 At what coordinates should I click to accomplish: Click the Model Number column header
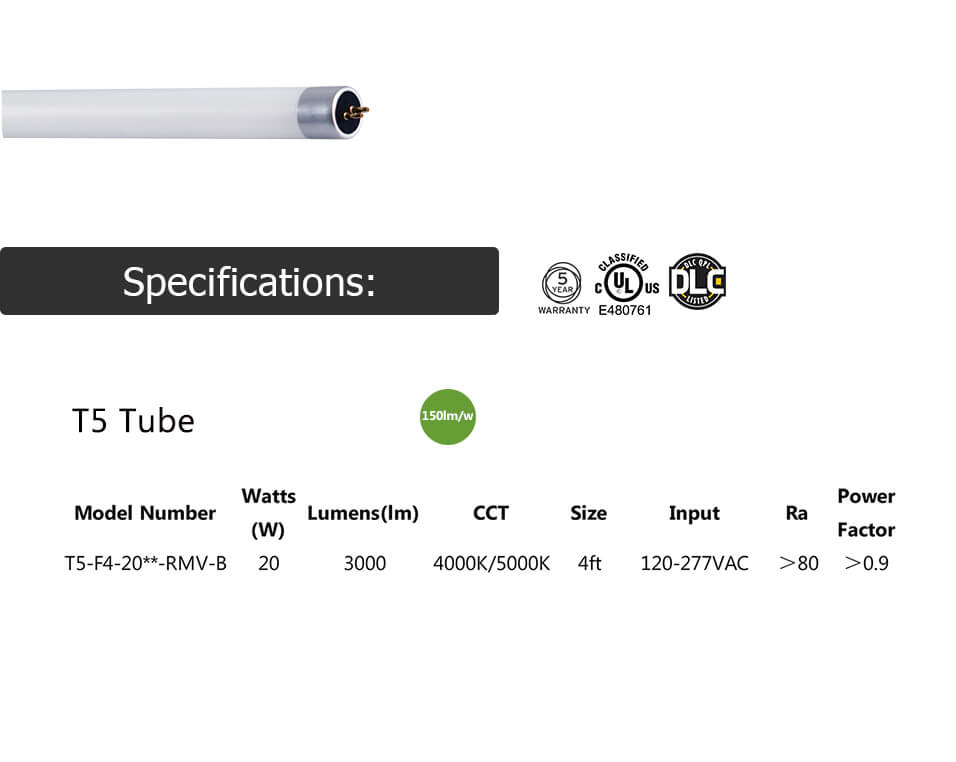click(145, 513)
